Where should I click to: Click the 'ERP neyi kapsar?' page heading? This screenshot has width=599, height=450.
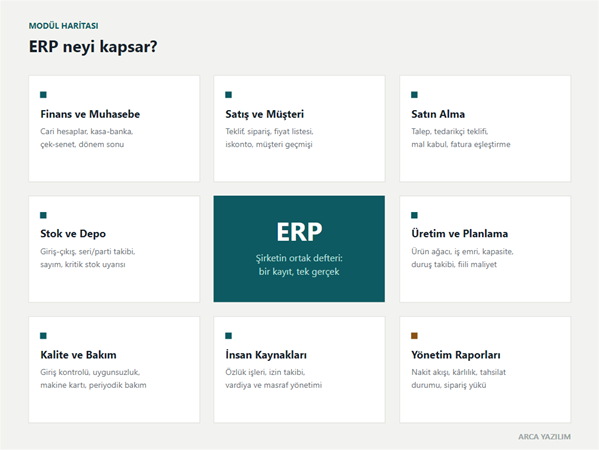point(93,47)
